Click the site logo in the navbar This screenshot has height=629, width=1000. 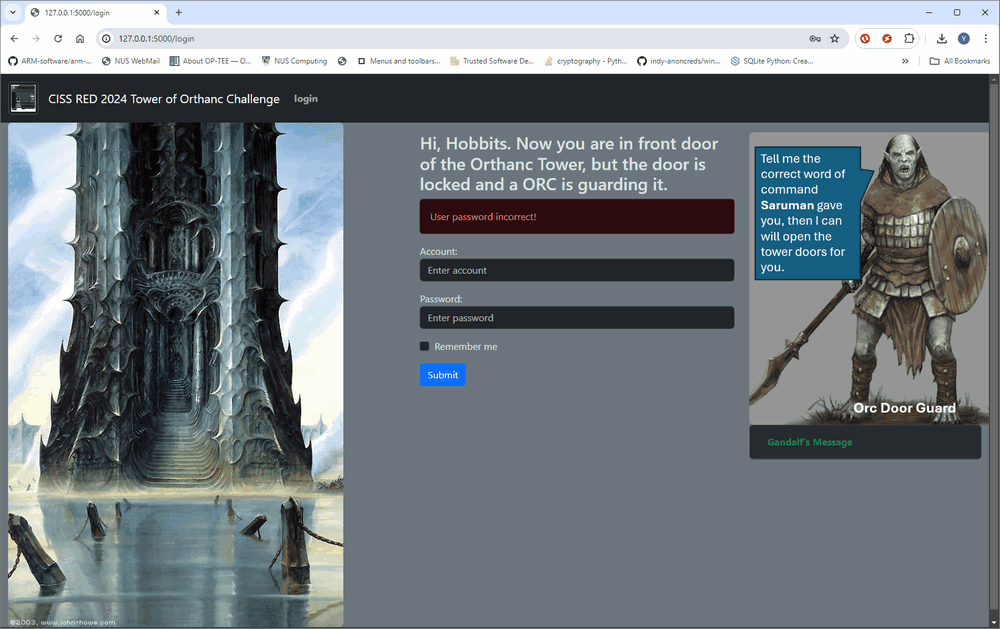click(24, 98)
